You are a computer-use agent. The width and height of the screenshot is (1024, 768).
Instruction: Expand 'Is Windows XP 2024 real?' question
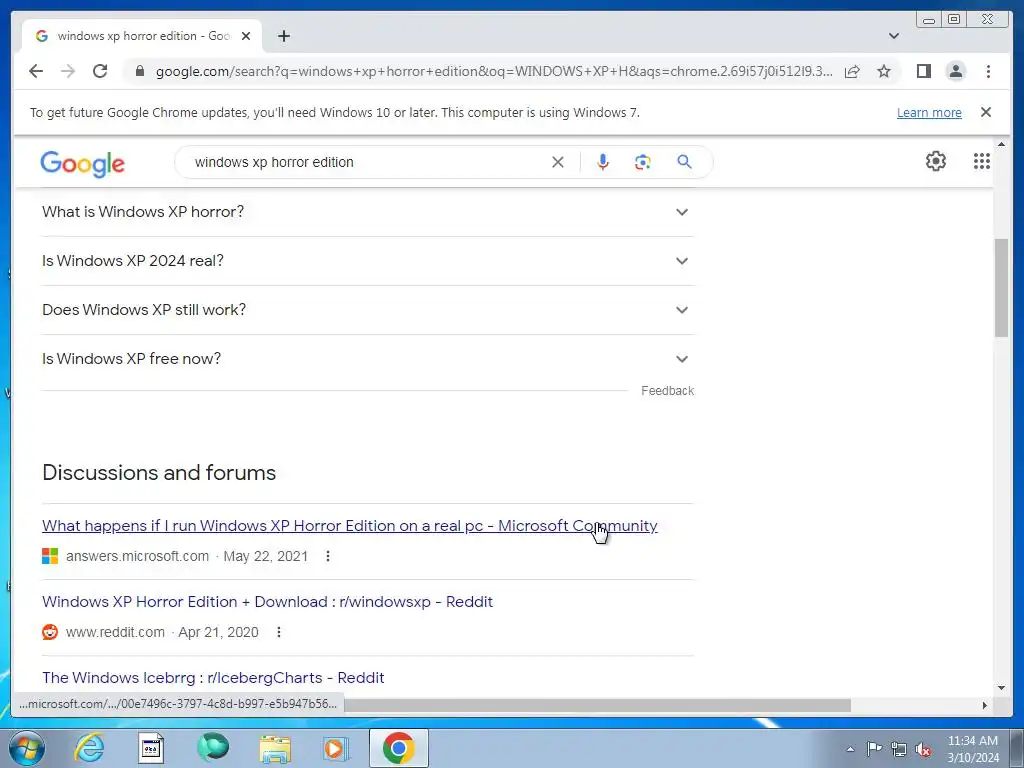(368, 261)
